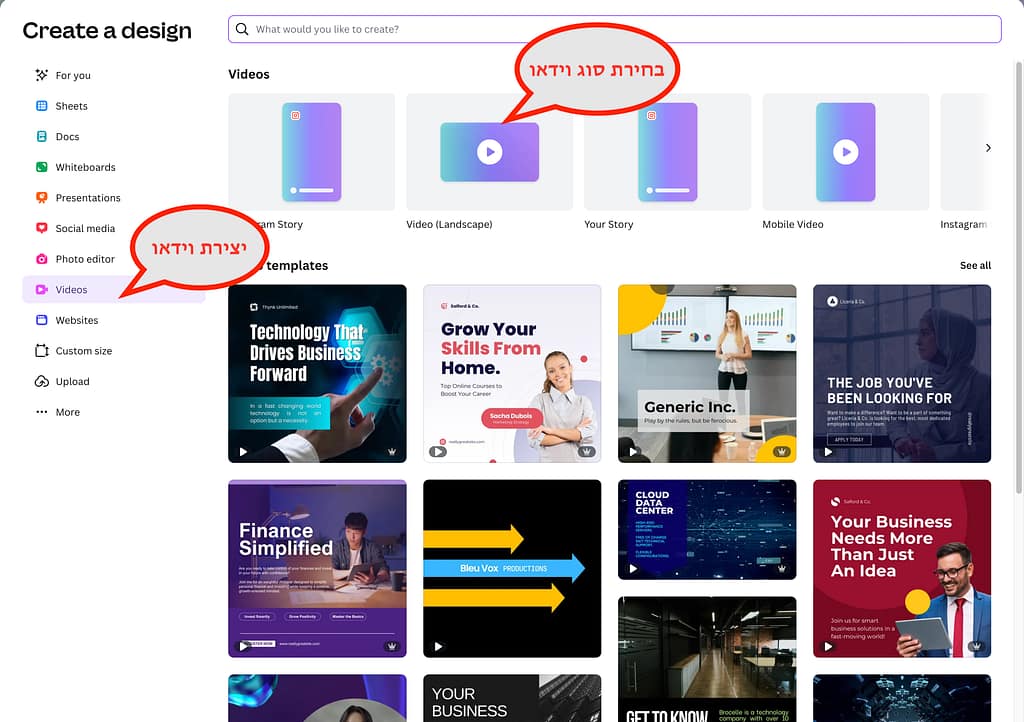Open Whiteboards from the sidebar
The image size is (1024, 722).
point(42,167)
